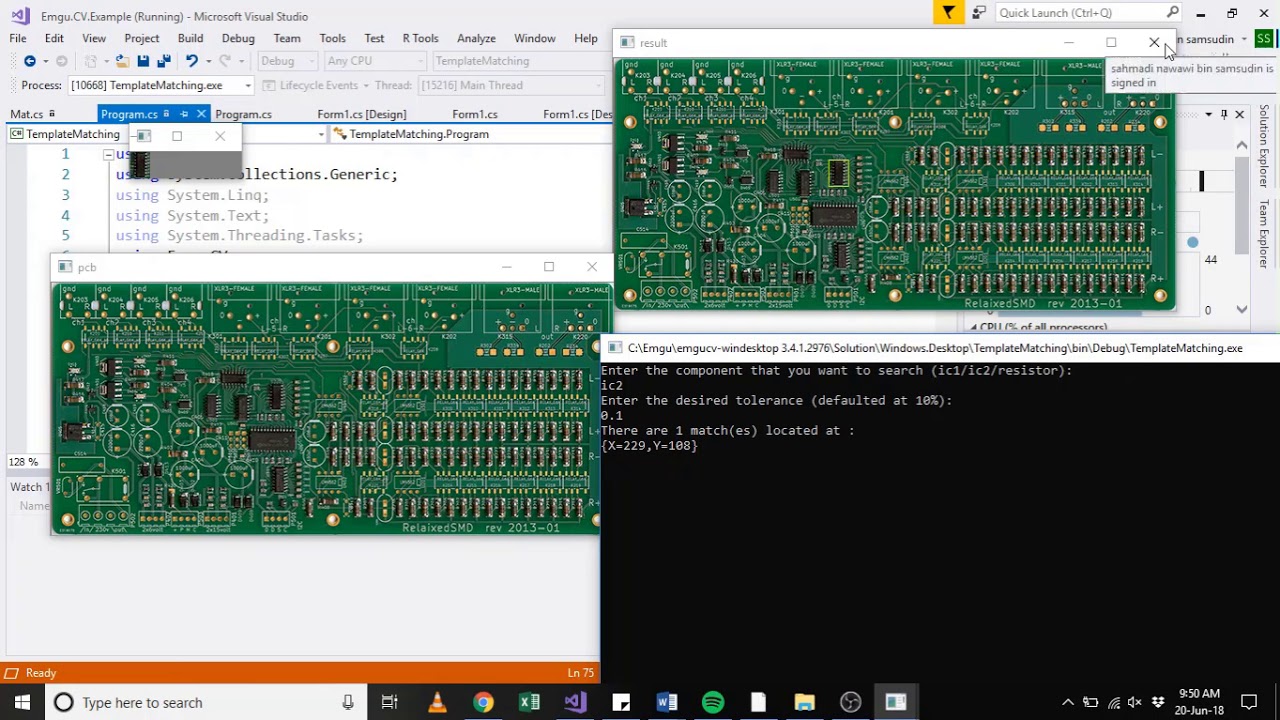Open File Explorer from the taskbar

(x=805, y=702)
